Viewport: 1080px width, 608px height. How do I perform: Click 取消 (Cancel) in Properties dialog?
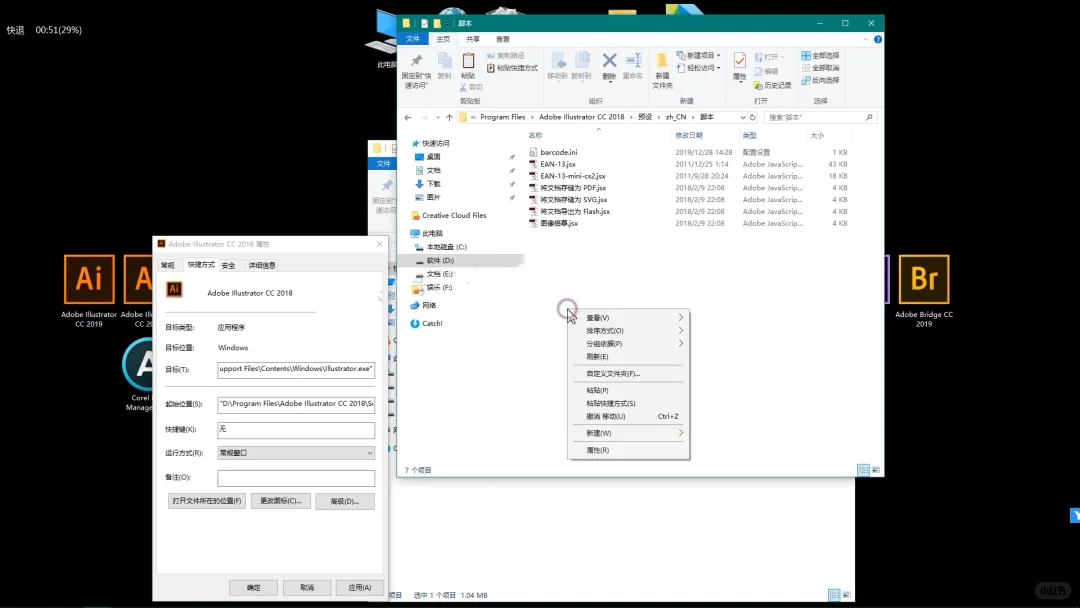point(307,587)
